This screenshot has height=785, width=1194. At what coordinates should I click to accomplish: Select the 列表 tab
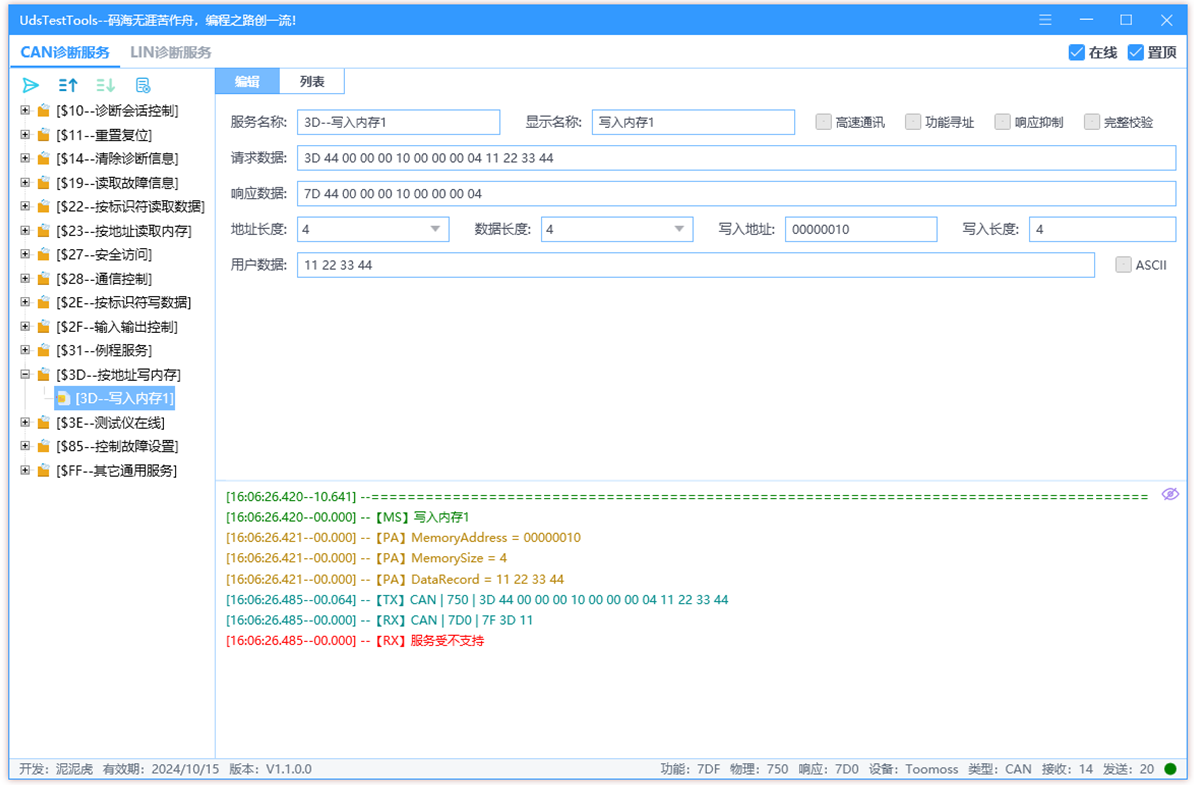coord(312,81)
